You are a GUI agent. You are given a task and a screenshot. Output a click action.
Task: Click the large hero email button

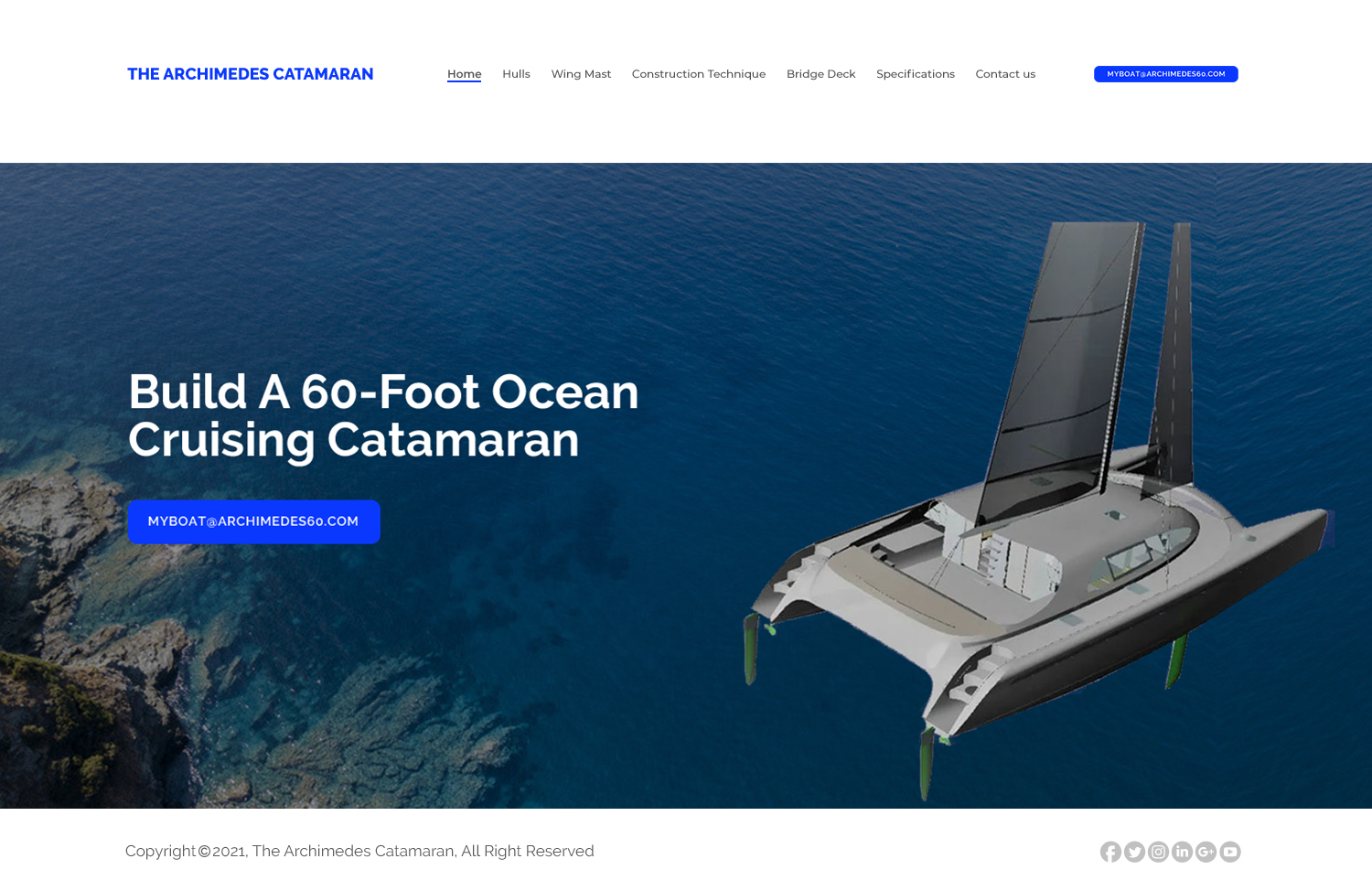(x=253, y=521)
